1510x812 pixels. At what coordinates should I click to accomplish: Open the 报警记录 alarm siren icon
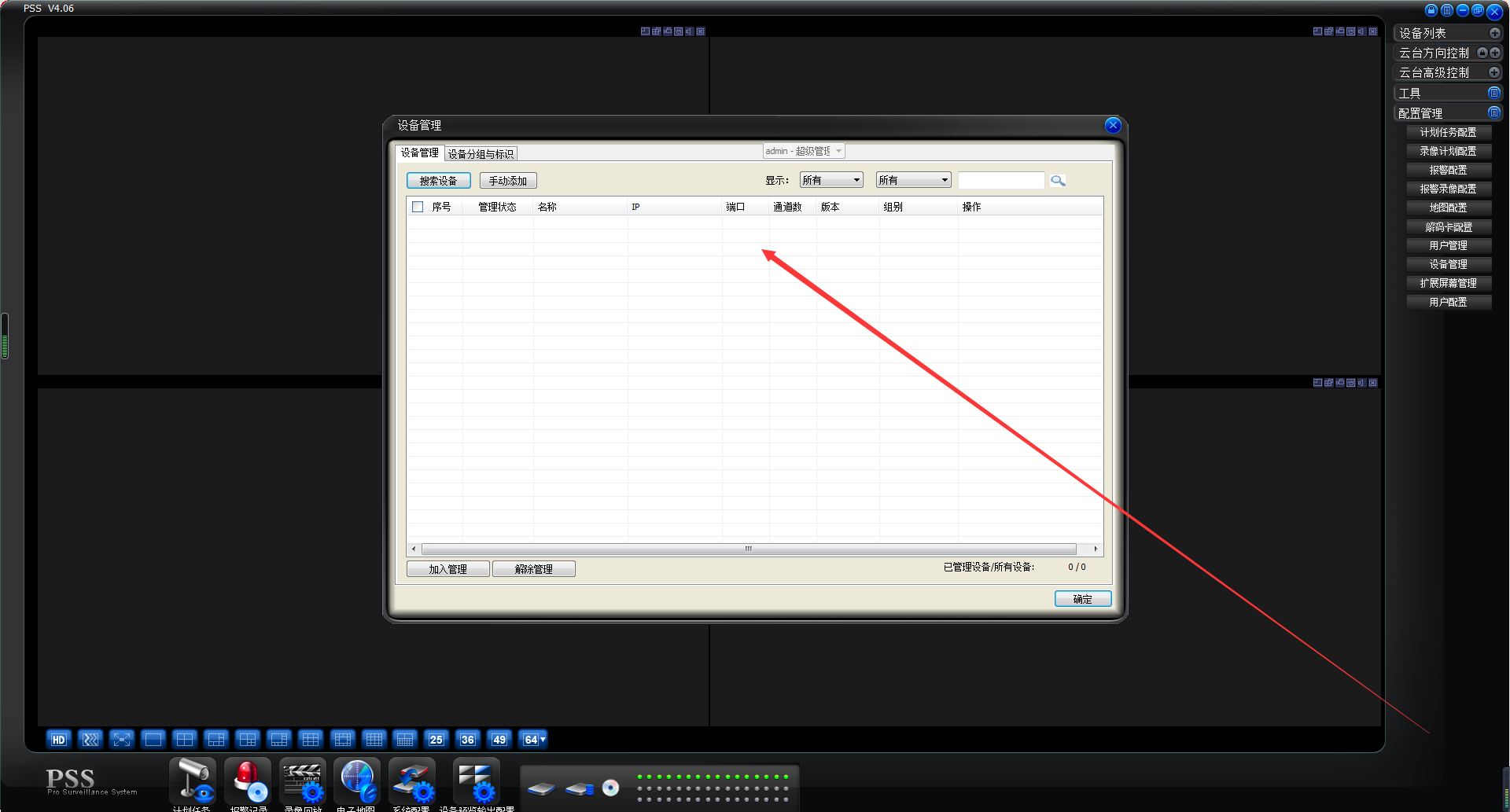click(249, 780)
